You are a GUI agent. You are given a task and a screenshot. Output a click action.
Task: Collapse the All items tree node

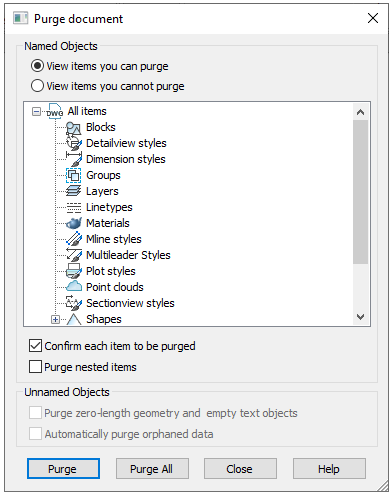point(36,111)
